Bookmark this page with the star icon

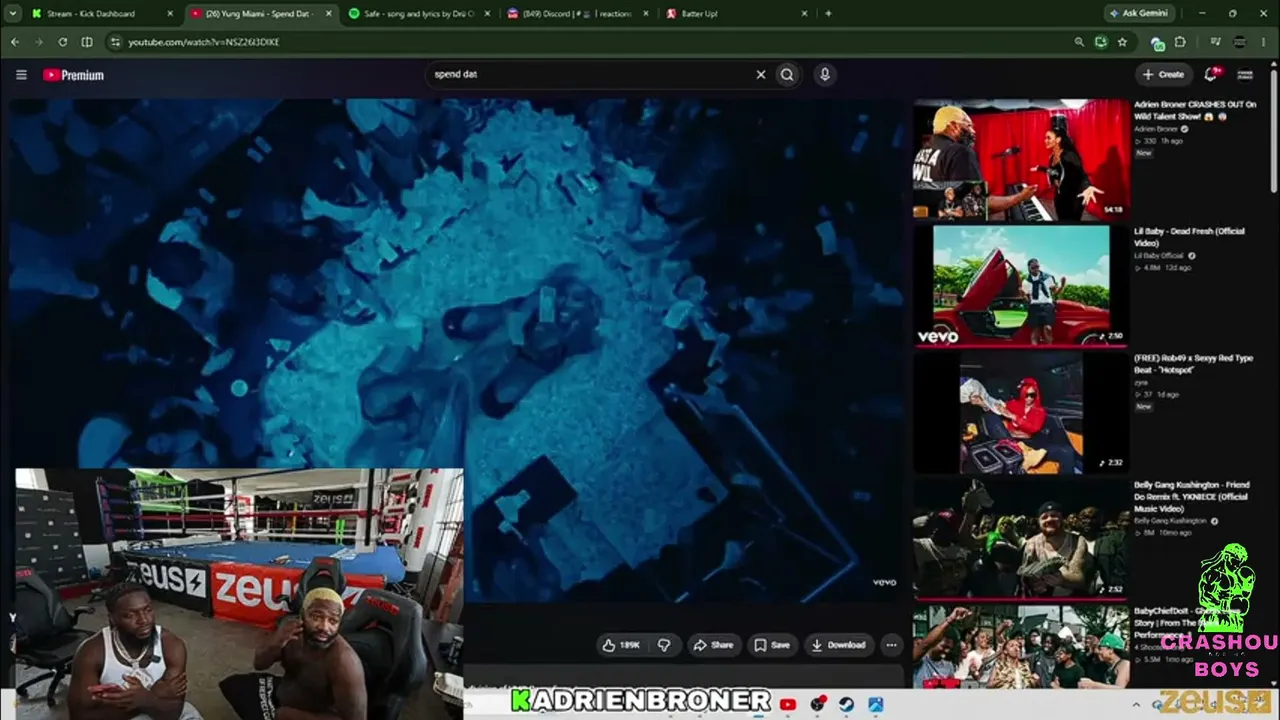(1122, 42)
